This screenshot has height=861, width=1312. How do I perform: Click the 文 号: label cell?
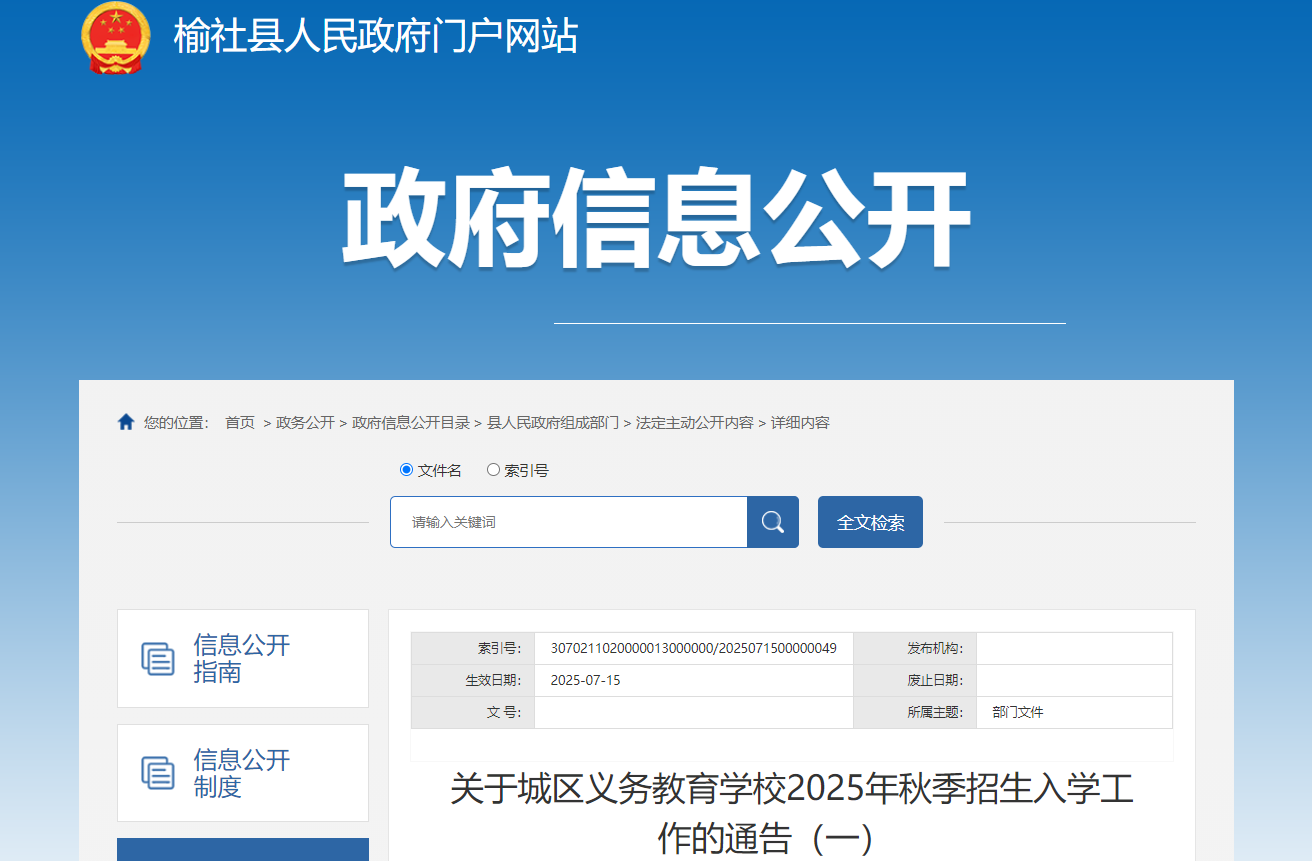tap(473, 713)
